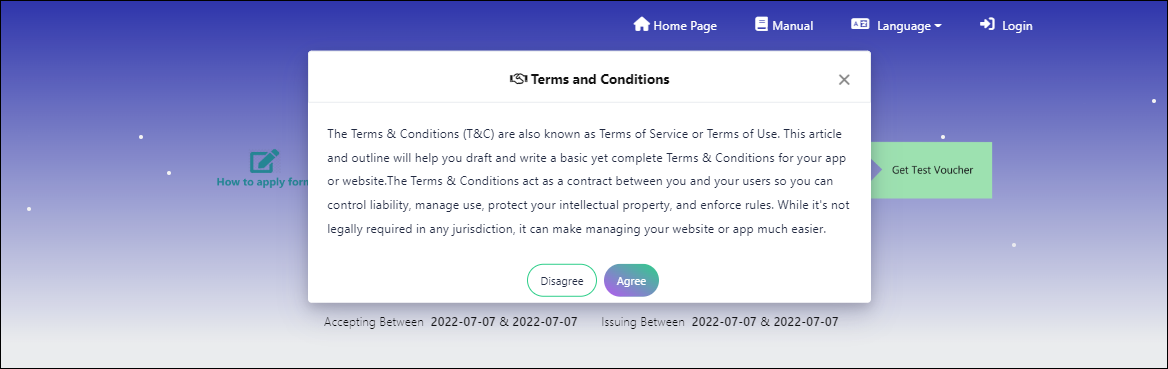The height and width of the screenshot is (369, 1168).
Task: Click the Accepting Between date range
Action: [x=451, y=322]
